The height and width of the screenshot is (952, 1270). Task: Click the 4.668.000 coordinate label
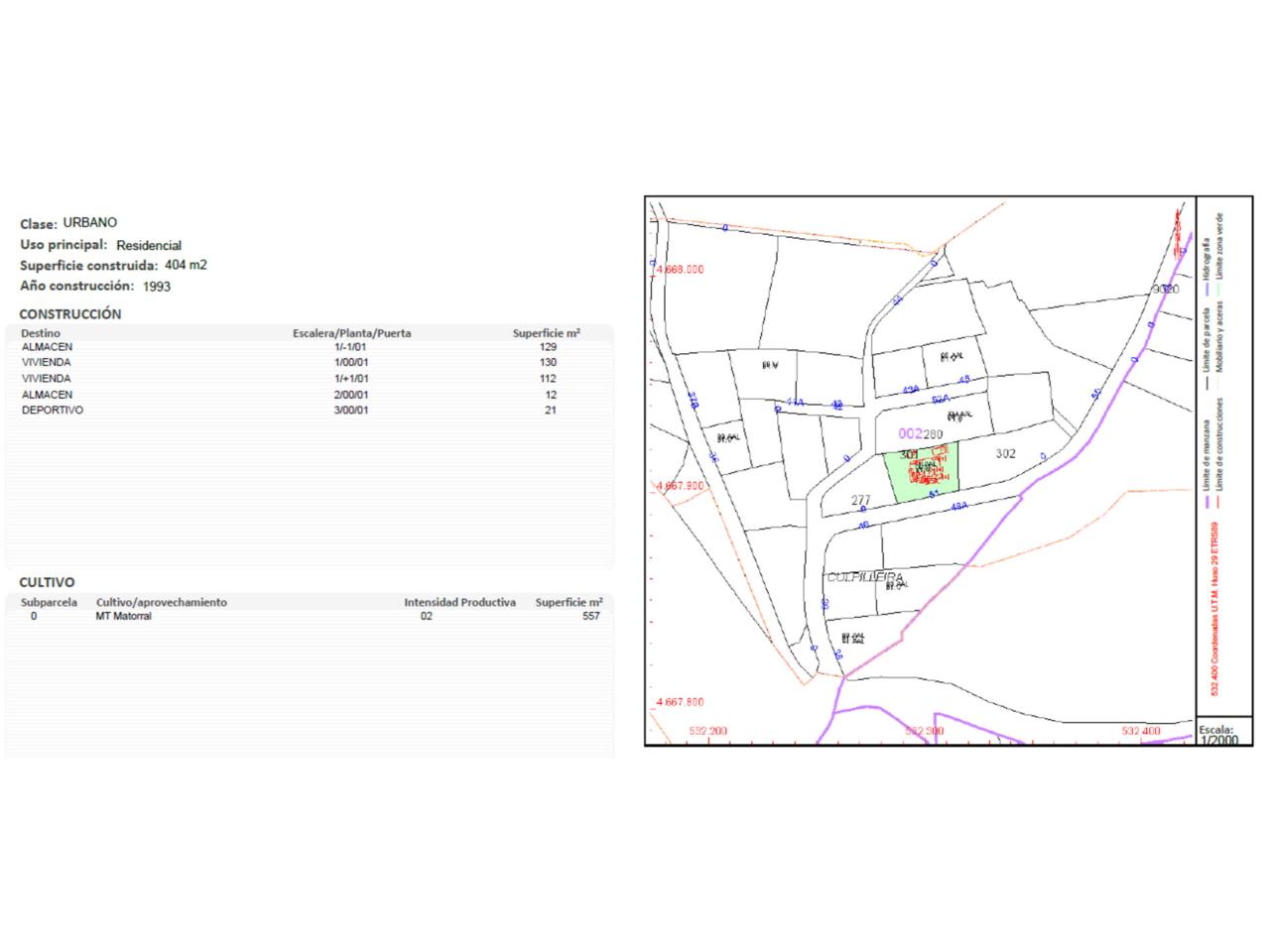[681, 270]
